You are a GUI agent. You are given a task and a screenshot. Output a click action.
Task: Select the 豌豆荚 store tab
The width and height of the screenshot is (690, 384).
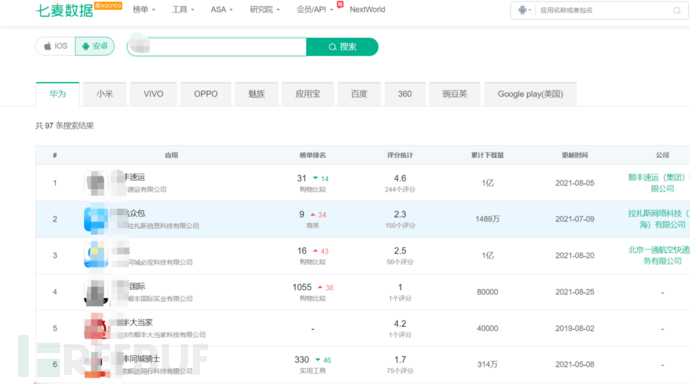click(455, 94)
